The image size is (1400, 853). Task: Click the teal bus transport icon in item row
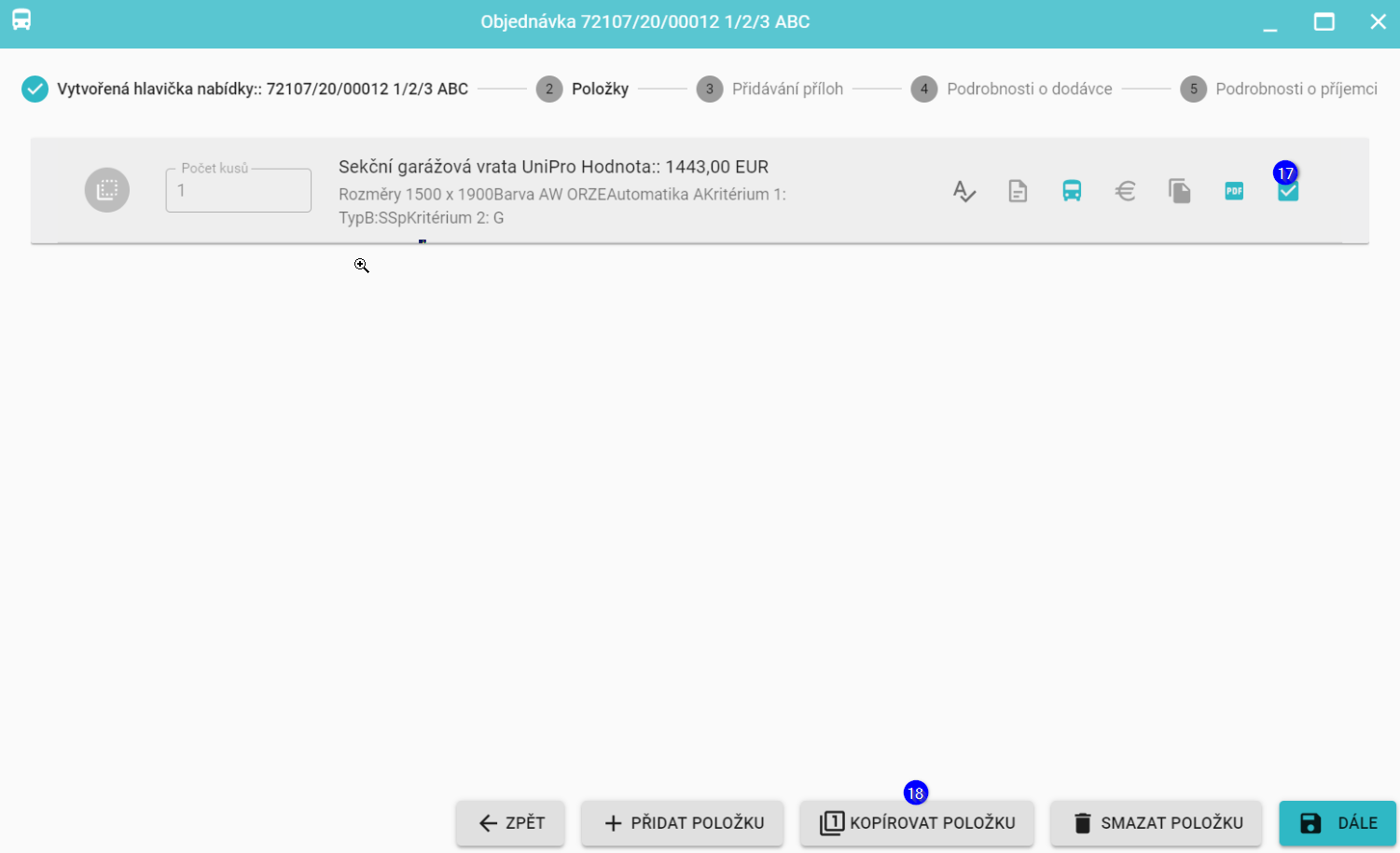tap(1072, 191)
